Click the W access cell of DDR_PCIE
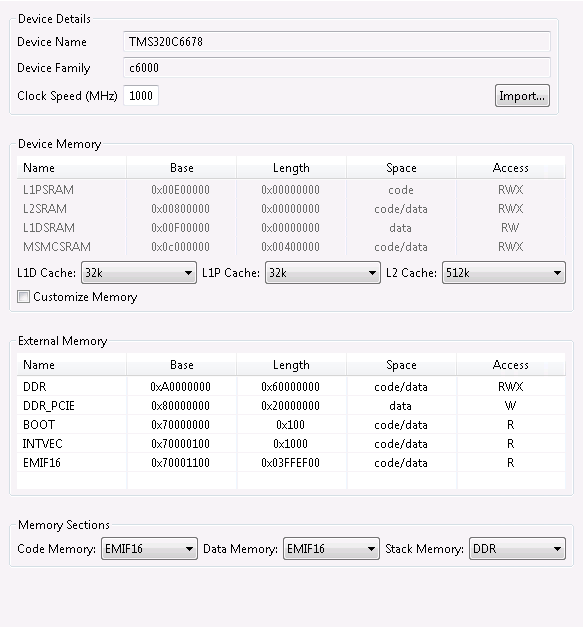 (x=511, y=406)
